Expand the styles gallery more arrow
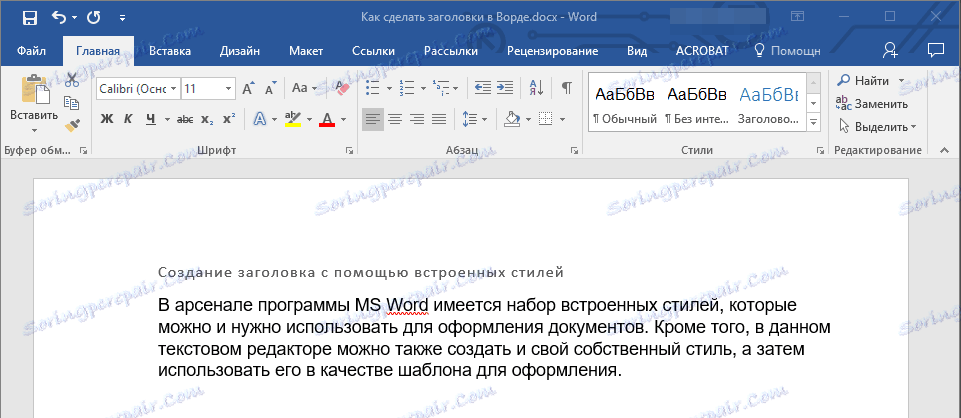Screen dimensions: 961x418 pos(814,123)
